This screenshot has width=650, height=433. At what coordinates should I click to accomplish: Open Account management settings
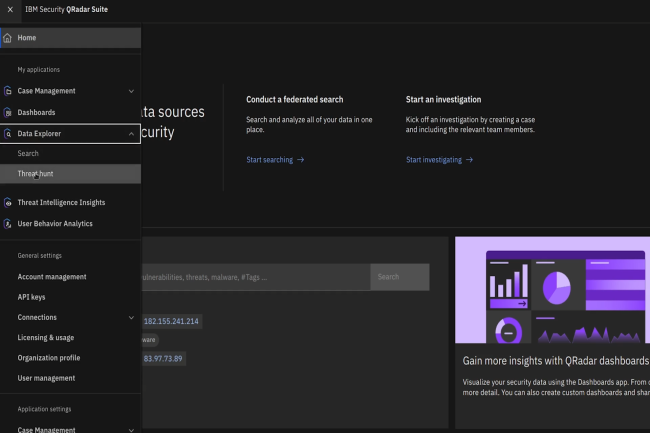pos(52,277)
